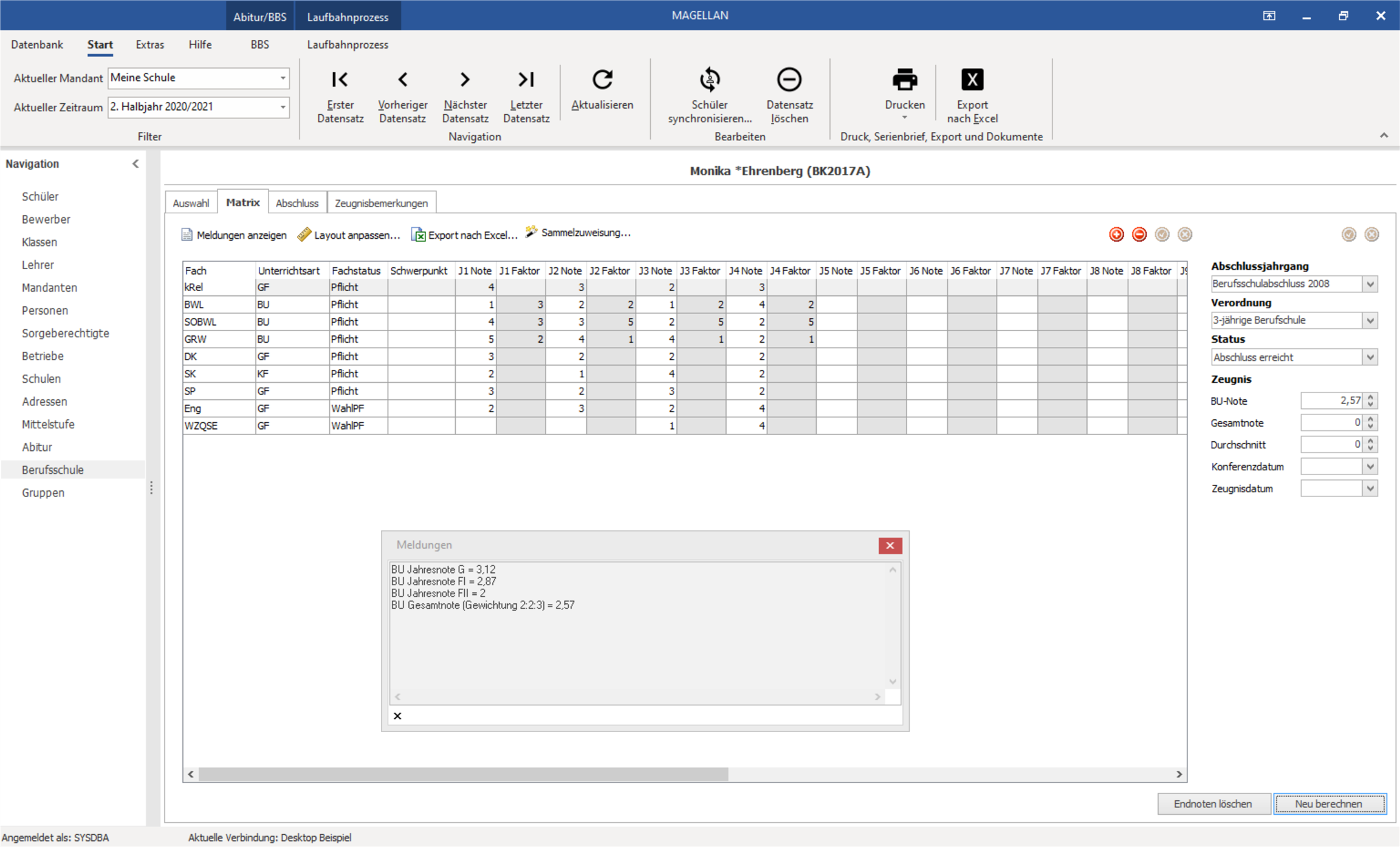Click Meldungen vertical scroll down arrow
The height and width of the screenshot is (847, 1400).
pos(893,682)
